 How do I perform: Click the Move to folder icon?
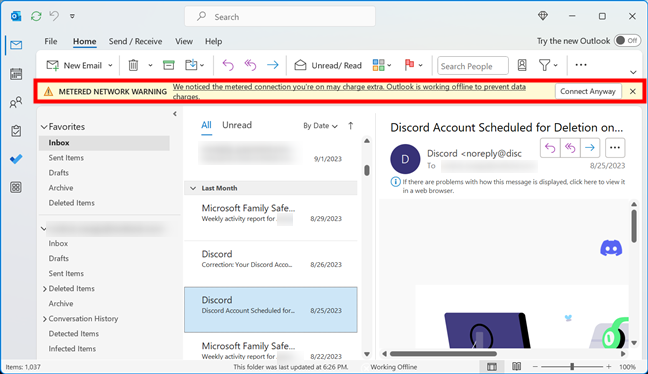[x=191, y=65]
